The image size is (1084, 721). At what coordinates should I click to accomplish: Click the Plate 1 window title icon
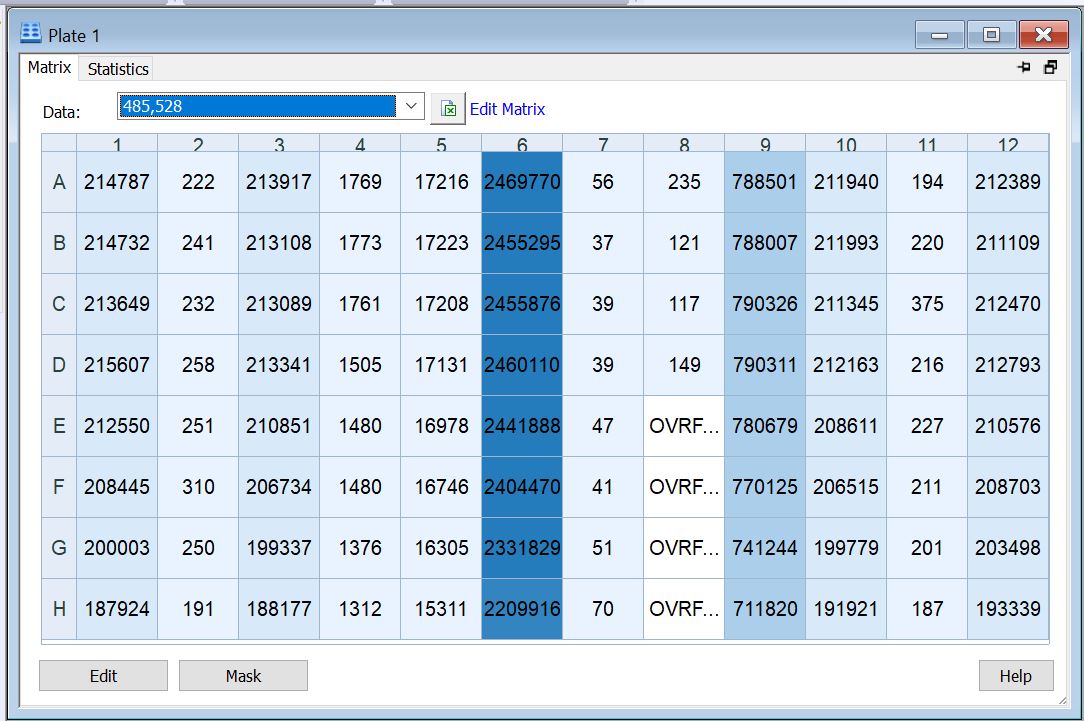tap(31, 35)
